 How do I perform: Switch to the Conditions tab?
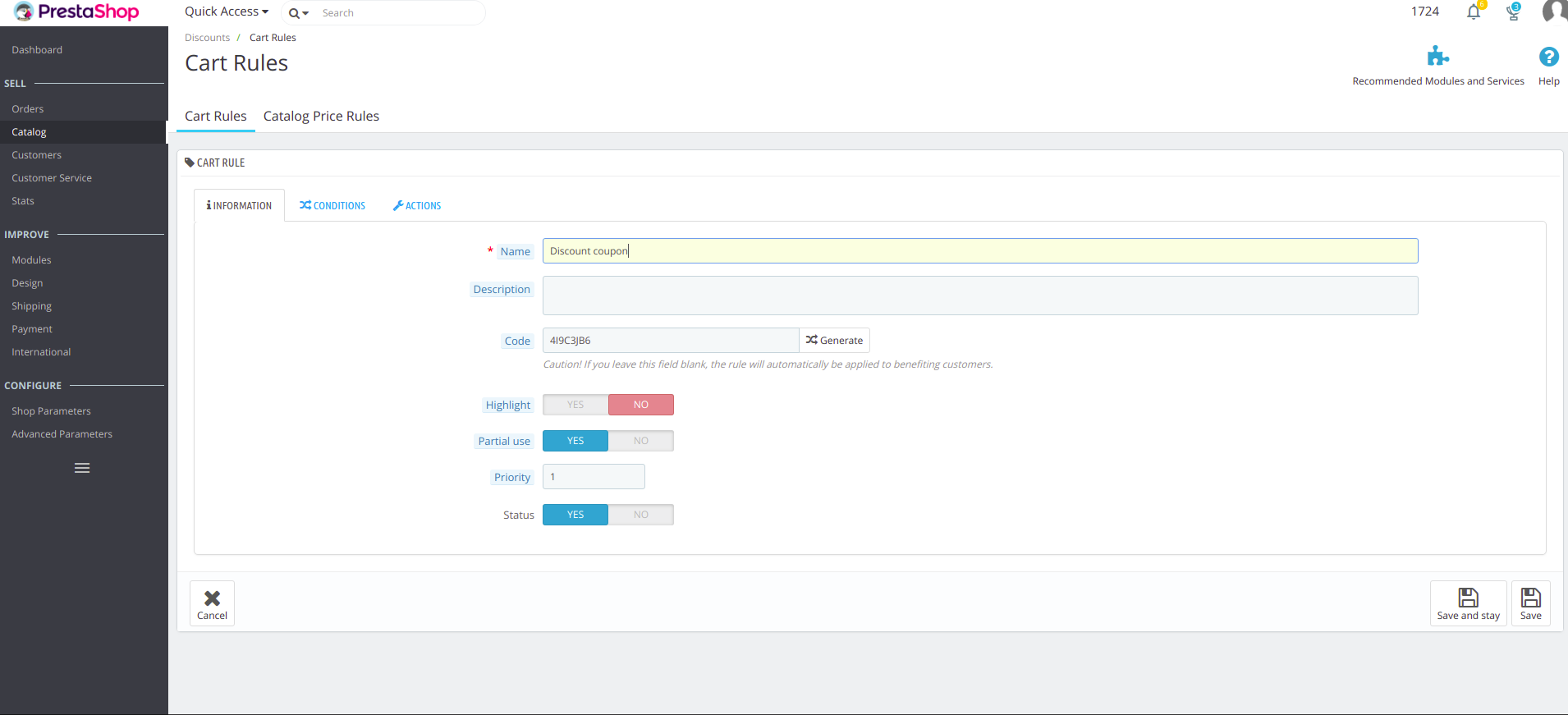[332, 206]
